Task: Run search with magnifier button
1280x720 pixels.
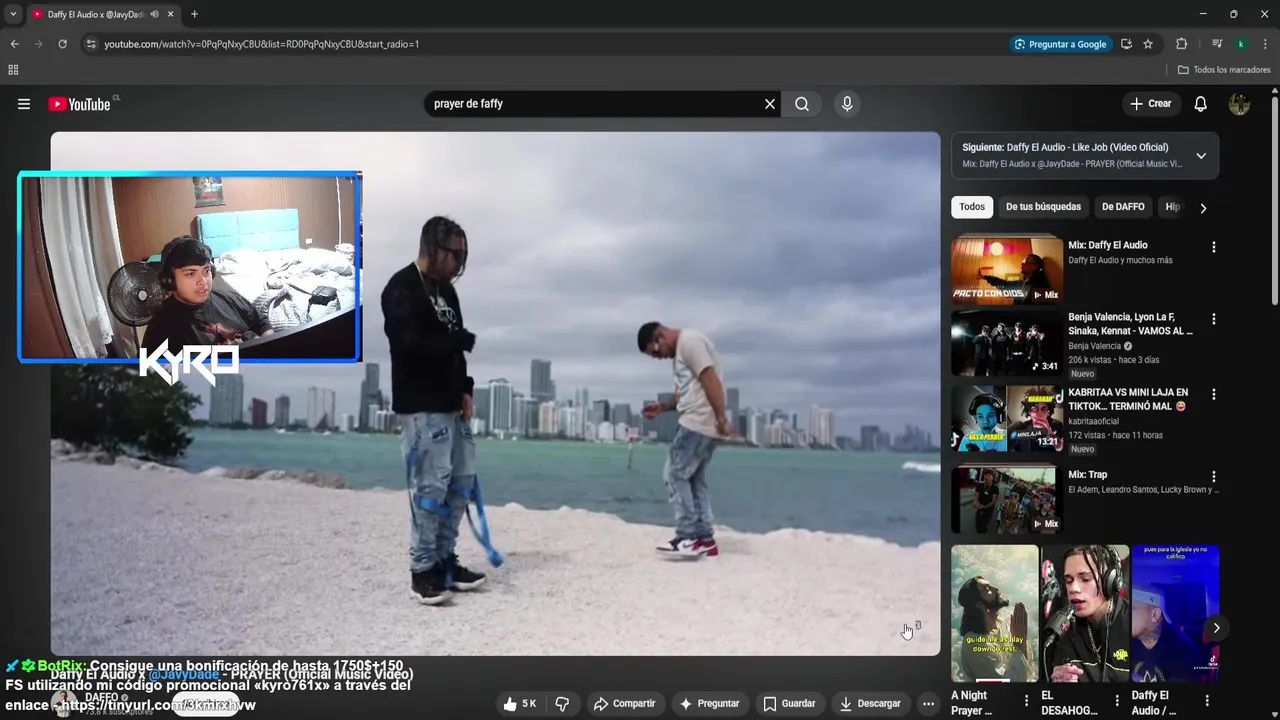Action: (802, 104)
